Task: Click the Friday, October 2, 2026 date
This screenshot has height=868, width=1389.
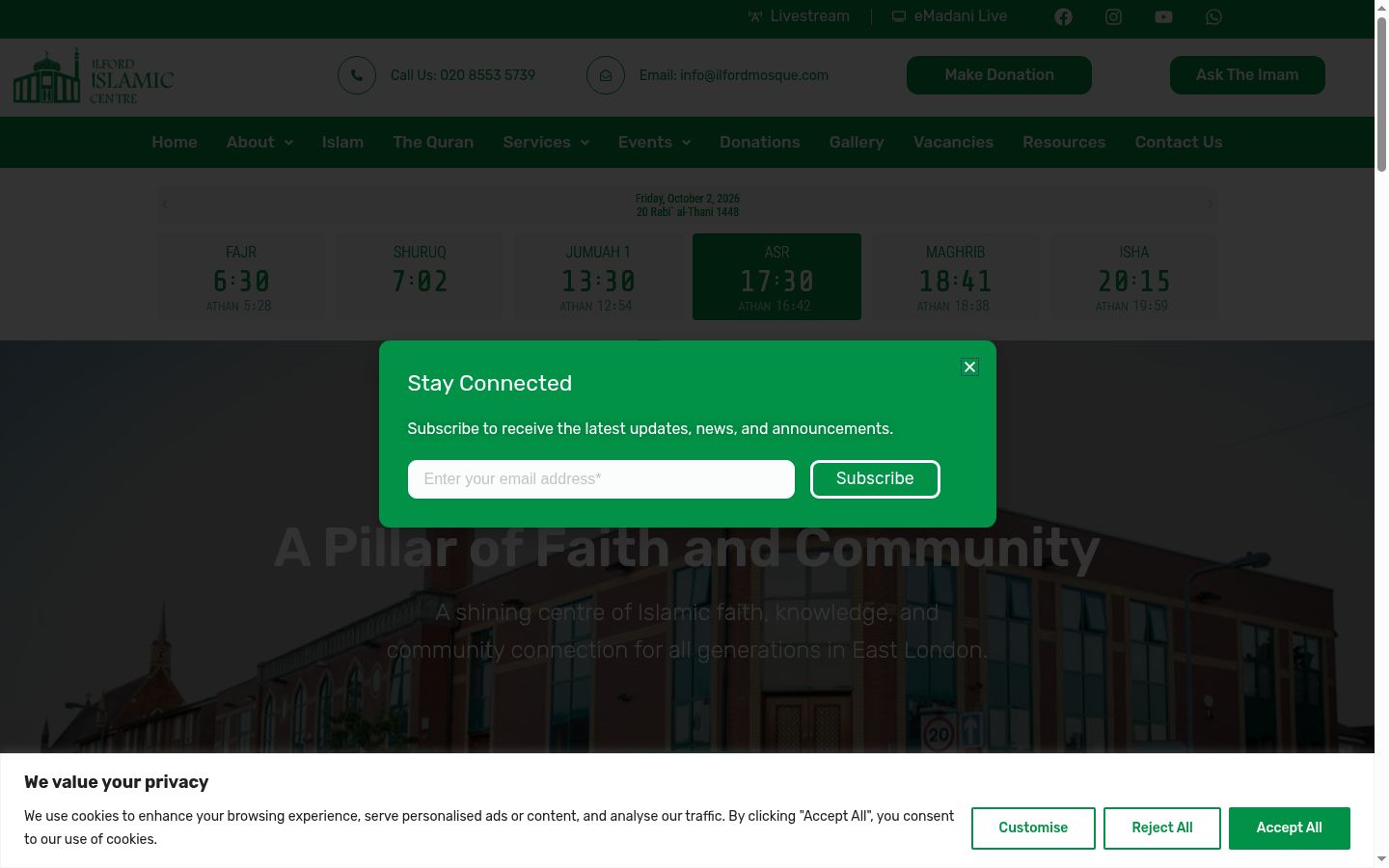Action: 688,199
